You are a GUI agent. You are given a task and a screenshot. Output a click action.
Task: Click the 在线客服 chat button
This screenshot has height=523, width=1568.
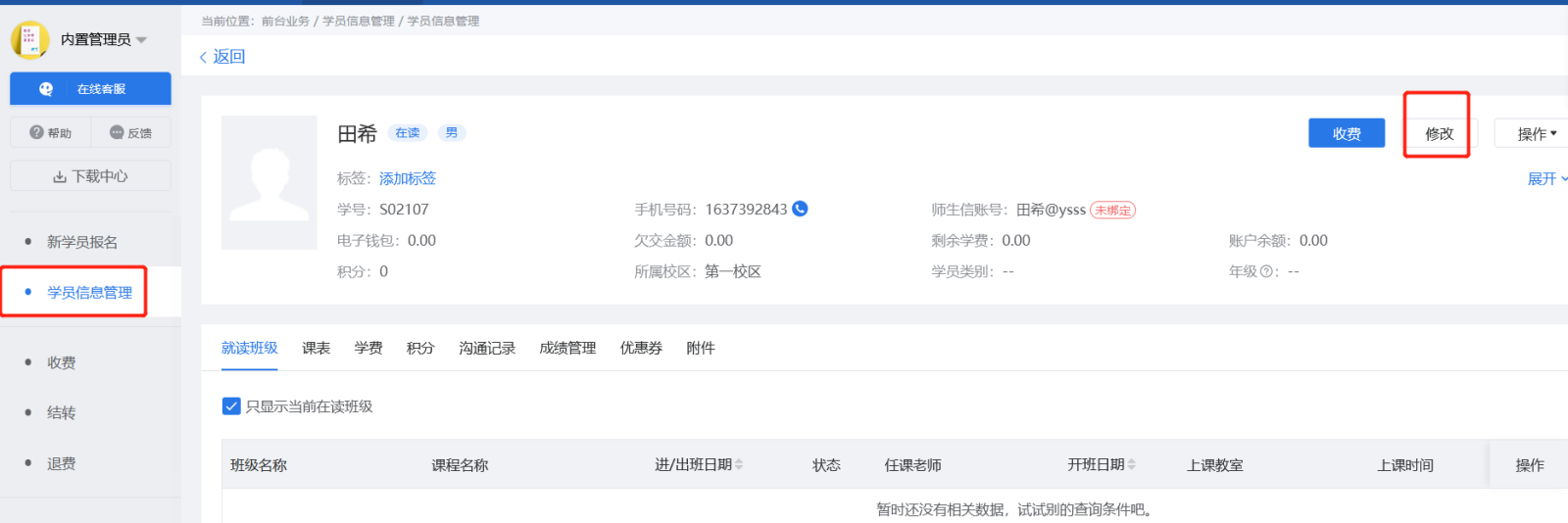tap(90, 88)
